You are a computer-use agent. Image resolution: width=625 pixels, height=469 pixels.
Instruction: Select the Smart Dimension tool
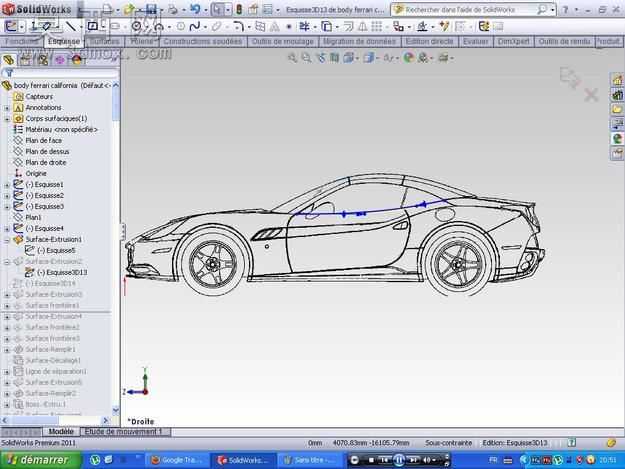click(46, 27)
